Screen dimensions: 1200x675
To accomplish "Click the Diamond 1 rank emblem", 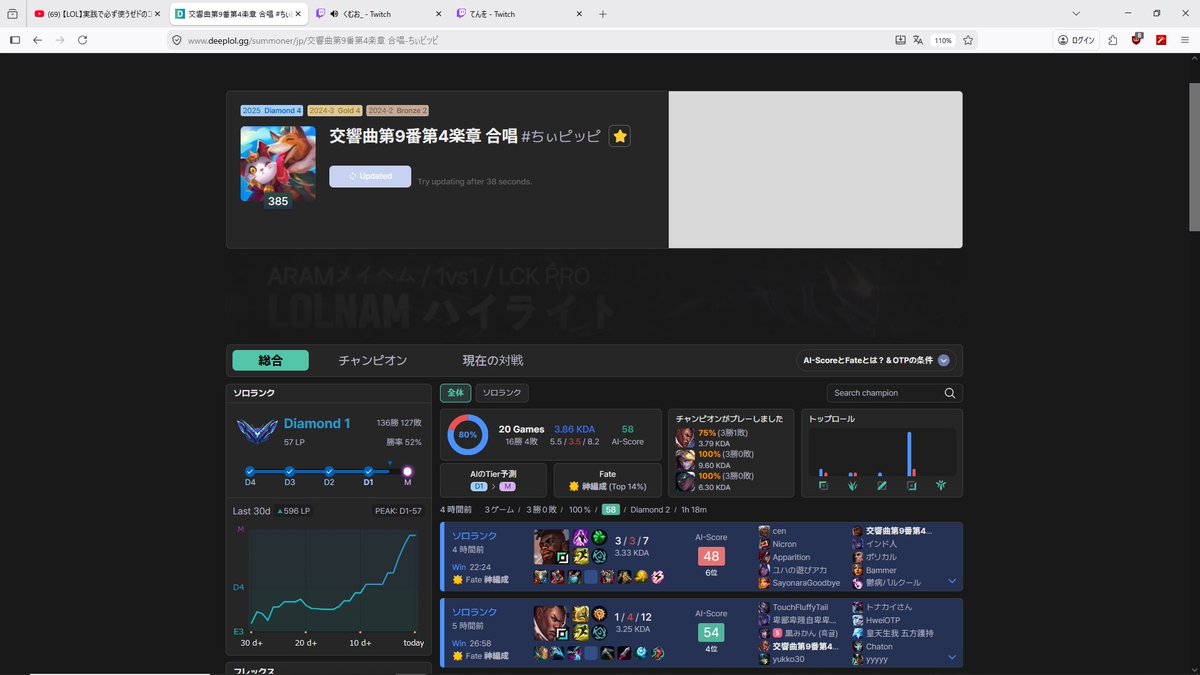I will point(256,430).
